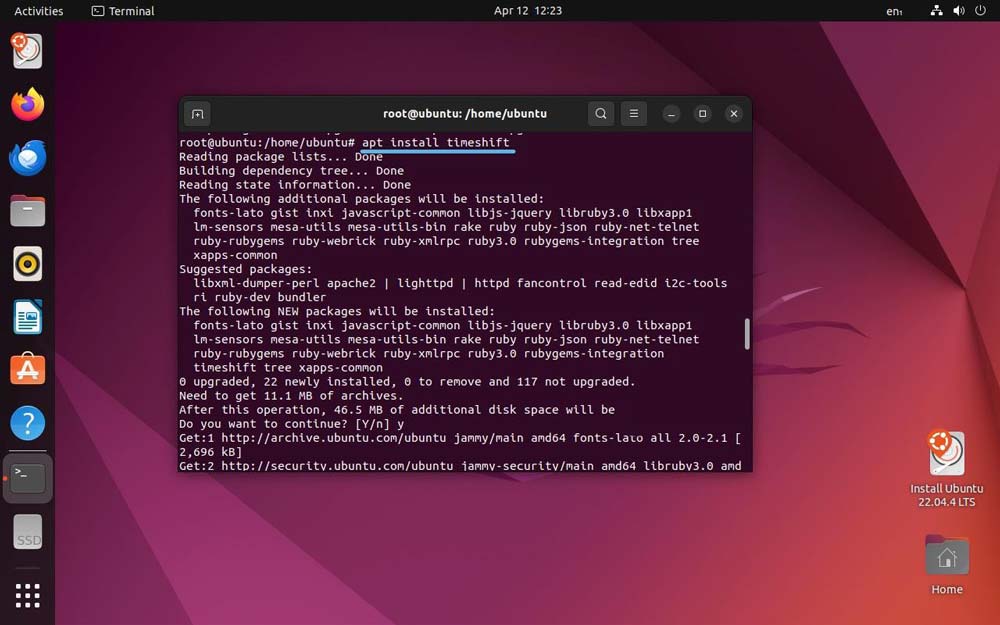The width and height of the screenshot is (1000, 625).
Task: Open the clock calendar showing Apr 12
Action: [x=528, y=11]
